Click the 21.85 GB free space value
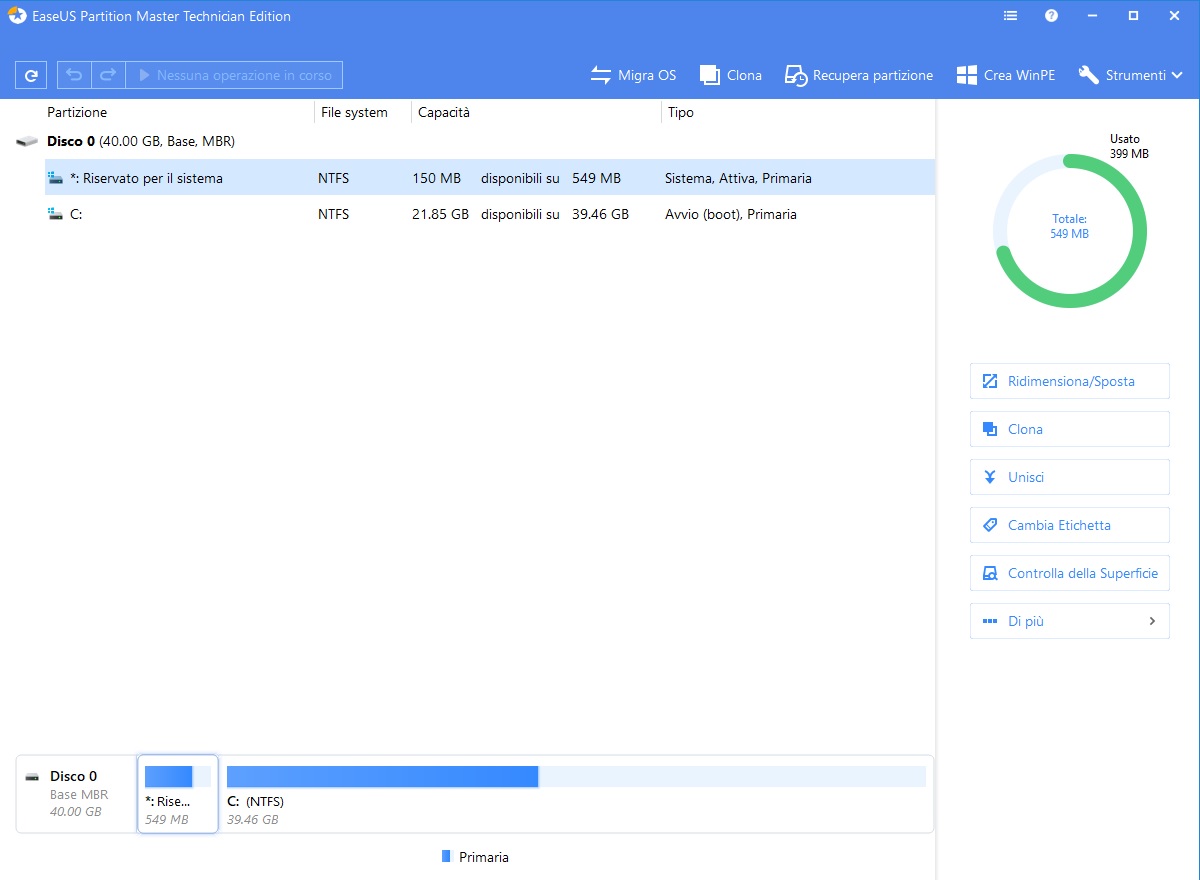The width and height of the screenshot is (1200, 880). tap(440, 214)
